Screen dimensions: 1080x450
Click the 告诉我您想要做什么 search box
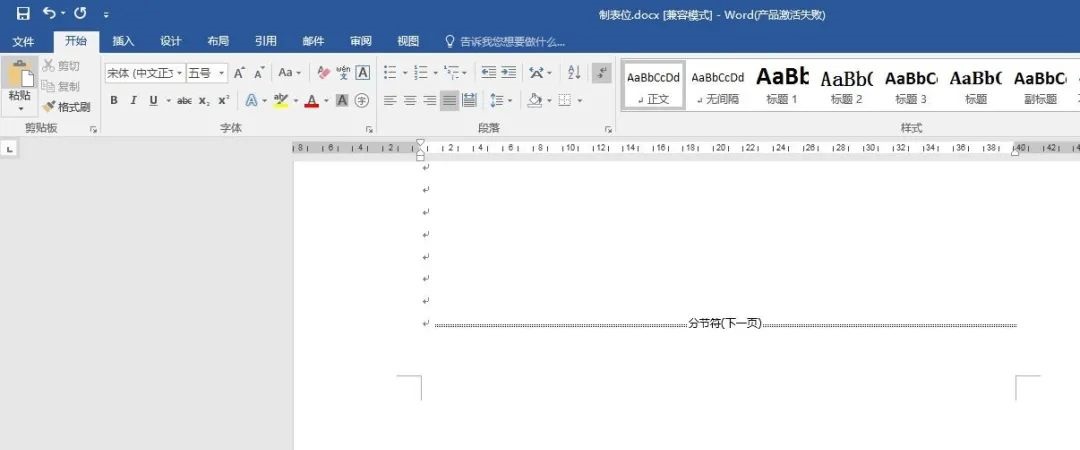[506, 42]
